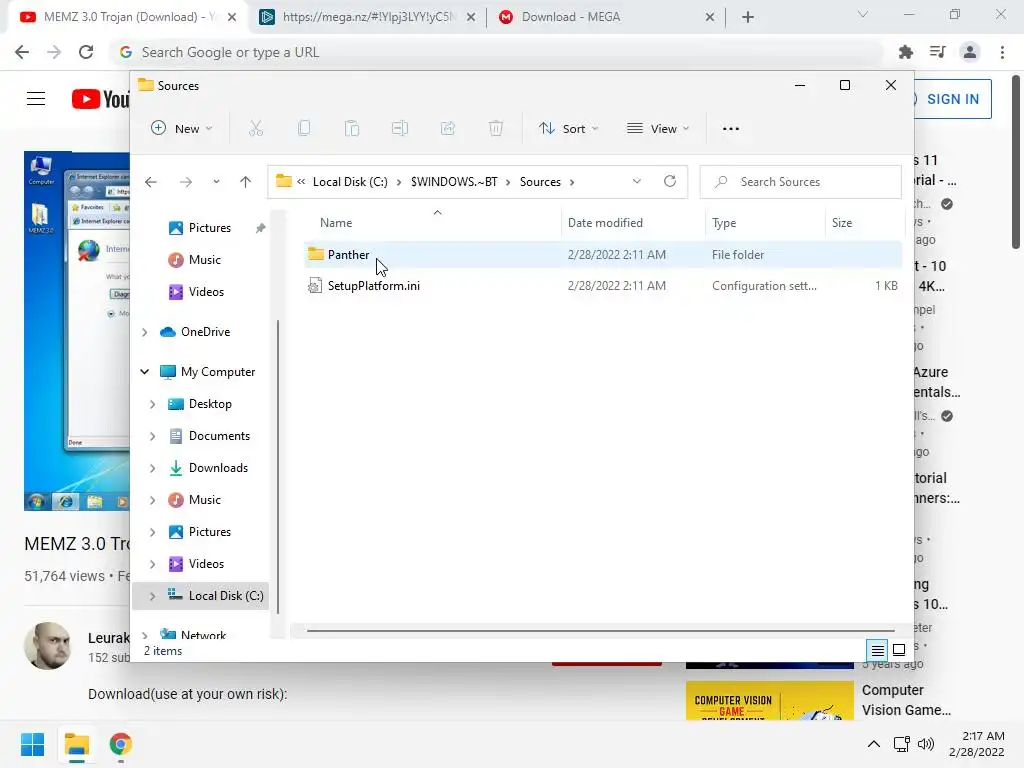
Task: Open YouTube hamburger guide menu
Action: click(x=36, y=99)
